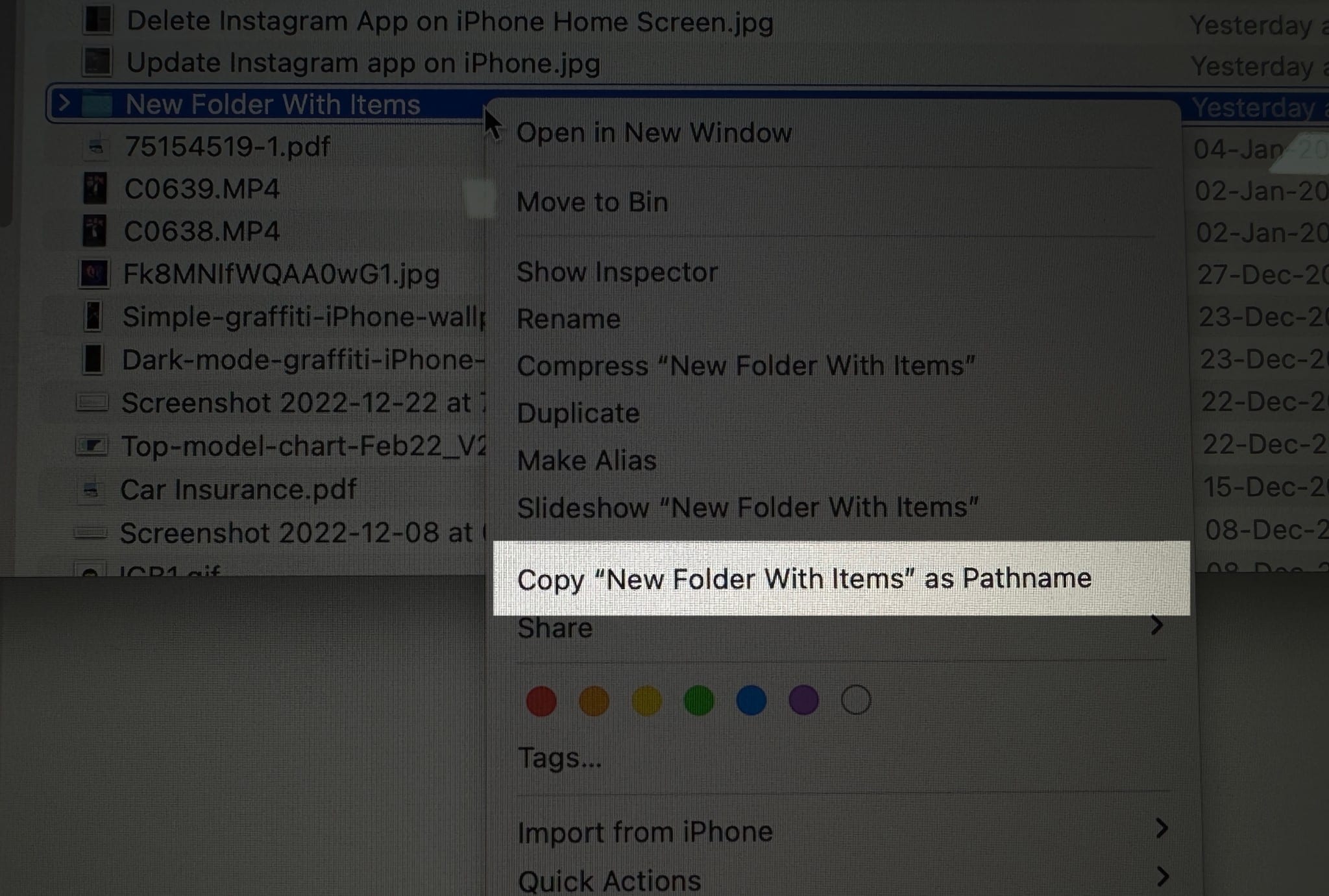
Task: Expand the New Folder With Items disclosure arrow
Action: pyautogui.click(x=64, y=104)
